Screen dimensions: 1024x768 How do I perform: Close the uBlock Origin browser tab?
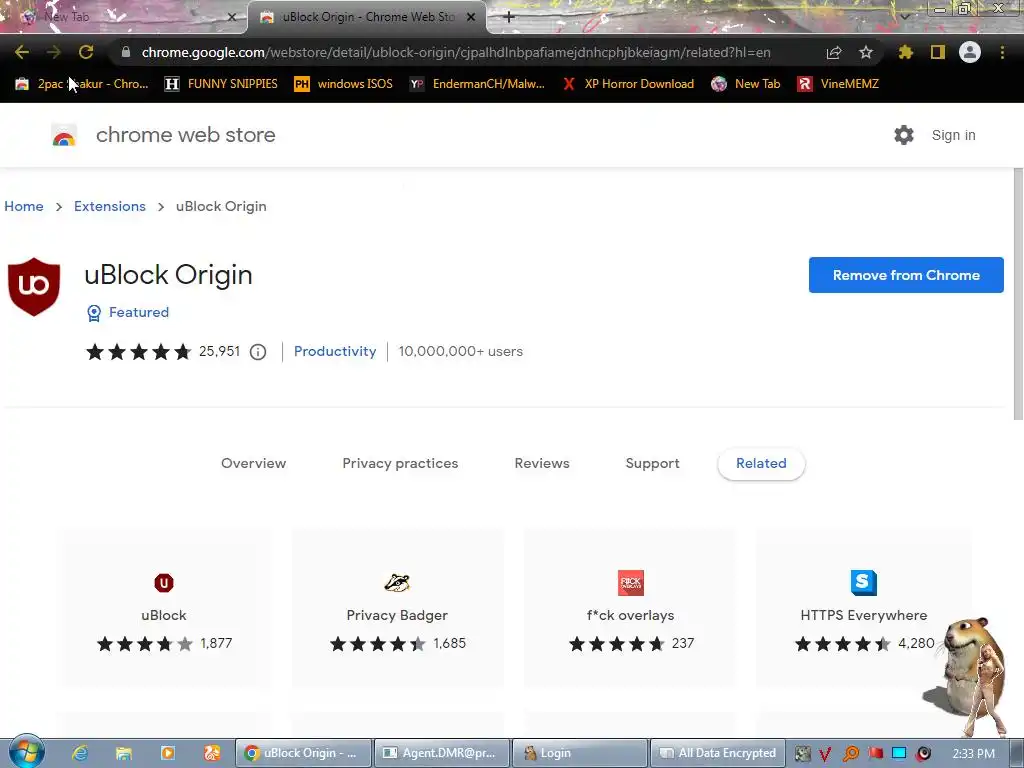[471, 17]
